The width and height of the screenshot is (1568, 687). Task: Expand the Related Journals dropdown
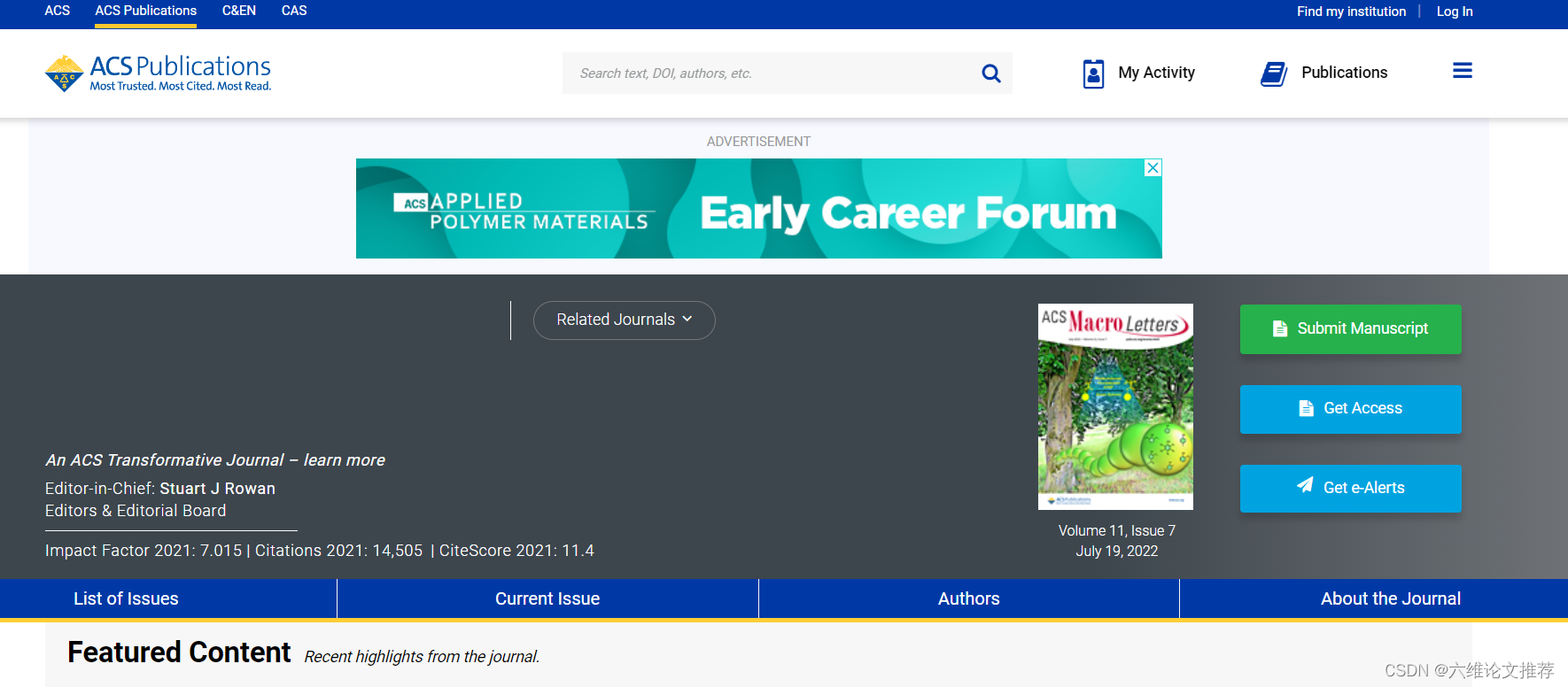pyautogui.click(x=625, y=320)
